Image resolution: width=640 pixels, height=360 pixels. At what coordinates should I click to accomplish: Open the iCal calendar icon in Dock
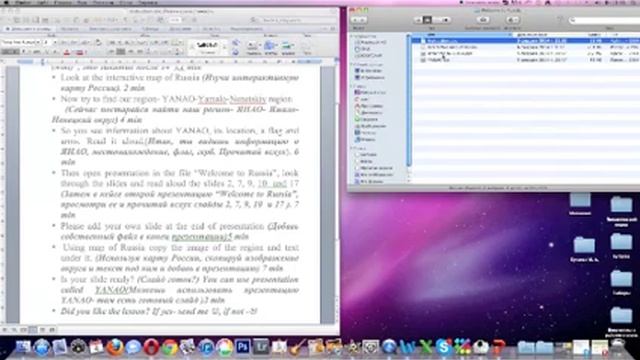click(96, 347)
